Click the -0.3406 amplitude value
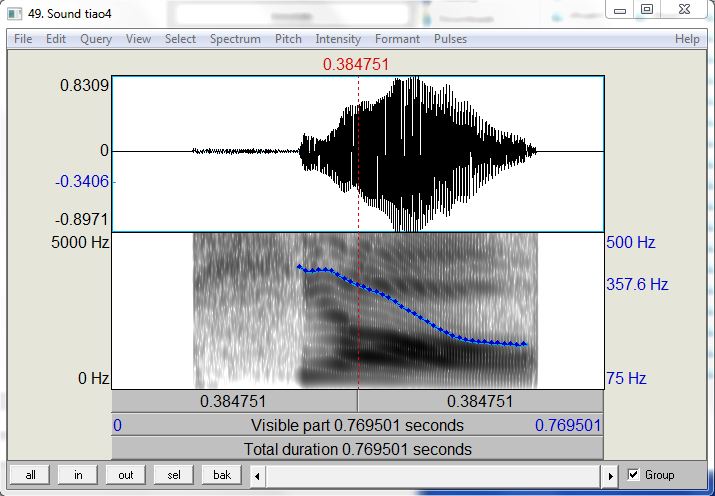This screenshot has height=496, width=715. pyautogui.click(x=83, y=182)
